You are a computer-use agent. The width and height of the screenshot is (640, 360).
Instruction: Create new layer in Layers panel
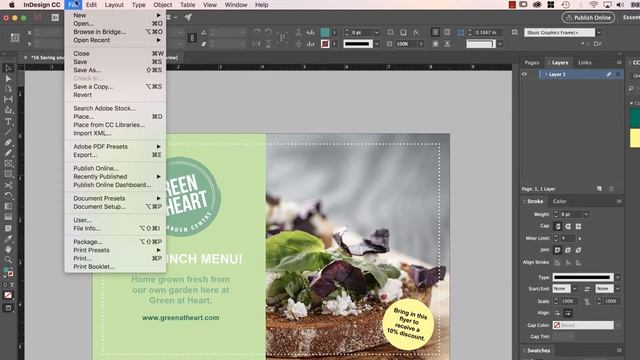pos(599,189)
